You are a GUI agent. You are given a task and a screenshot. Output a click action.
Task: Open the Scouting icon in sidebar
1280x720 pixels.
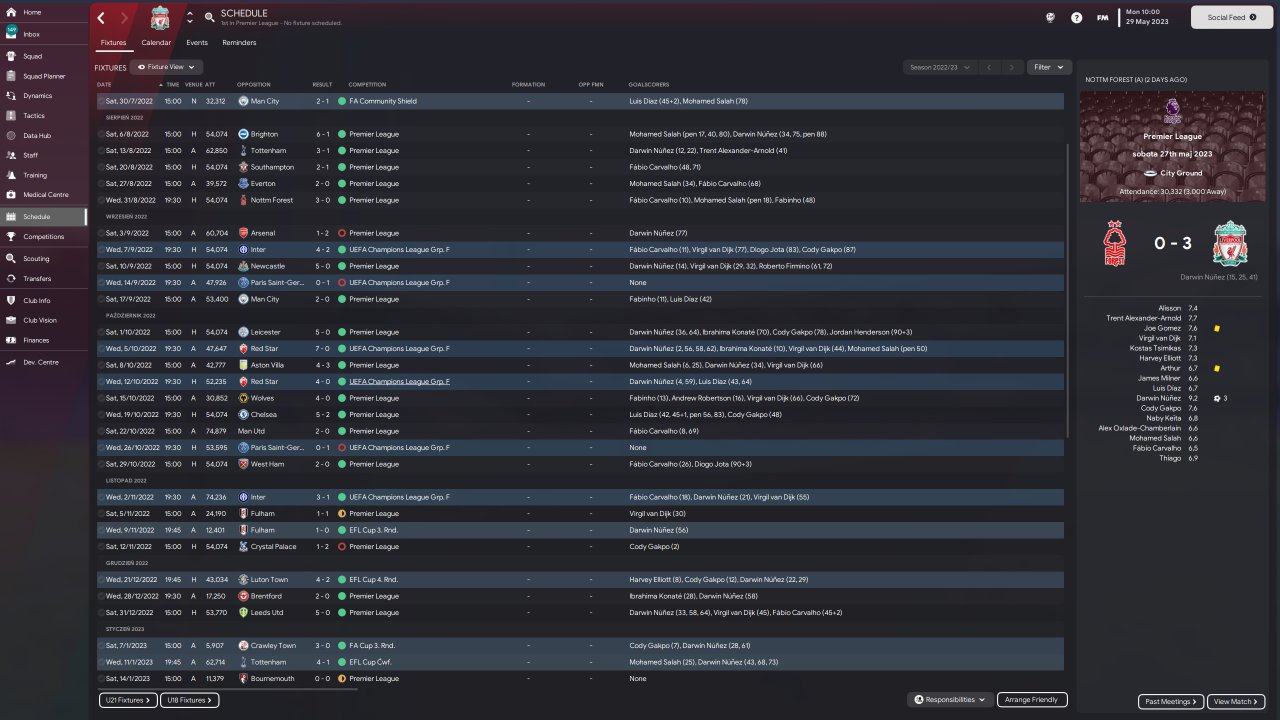10,258
